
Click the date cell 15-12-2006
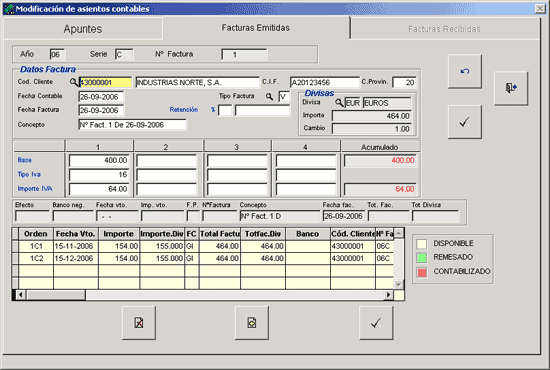pyautogui.click(x=76, y=258)
